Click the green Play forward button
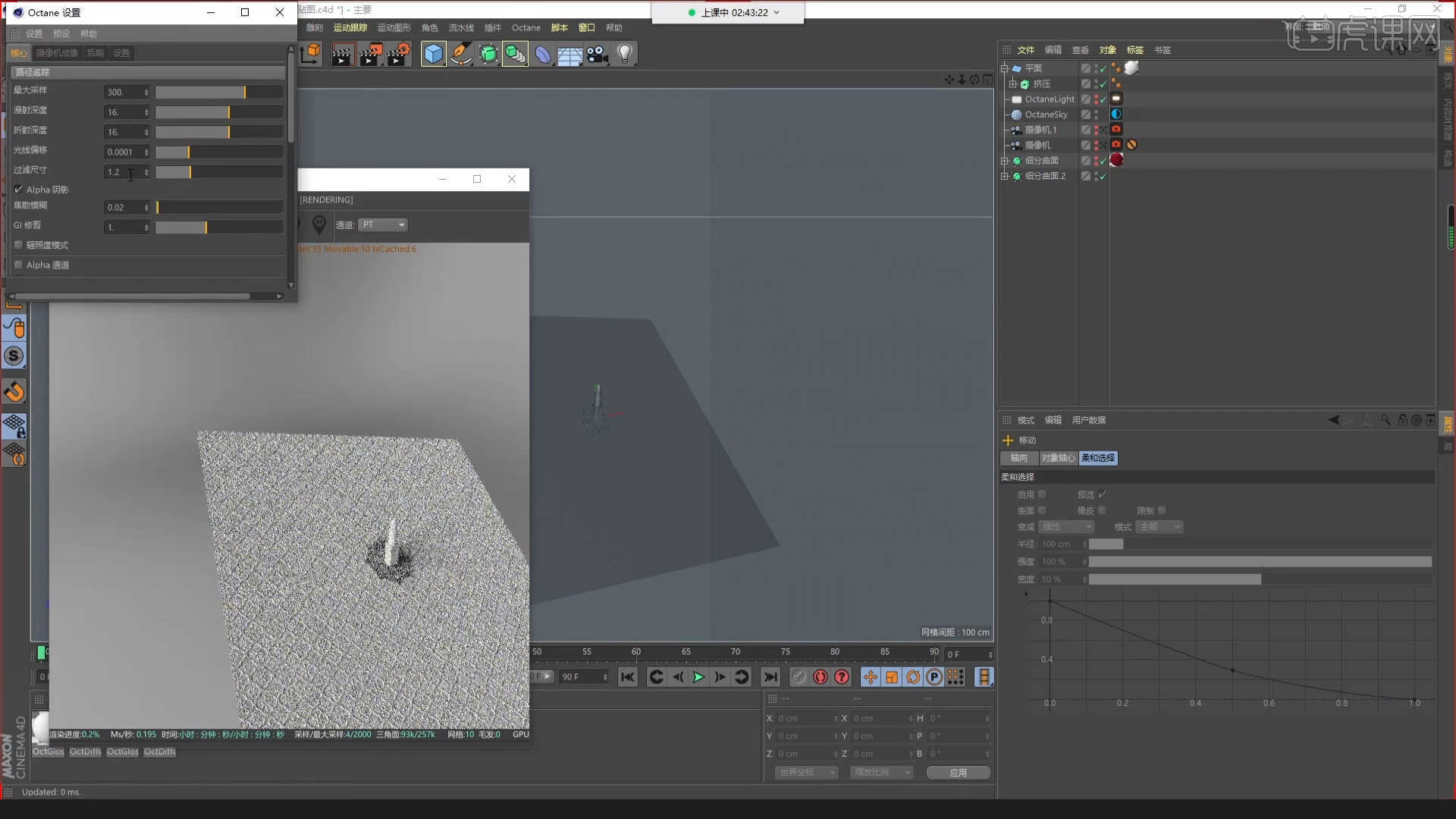This screenshot has width=1456, height=819. click(x=698, y=677)
